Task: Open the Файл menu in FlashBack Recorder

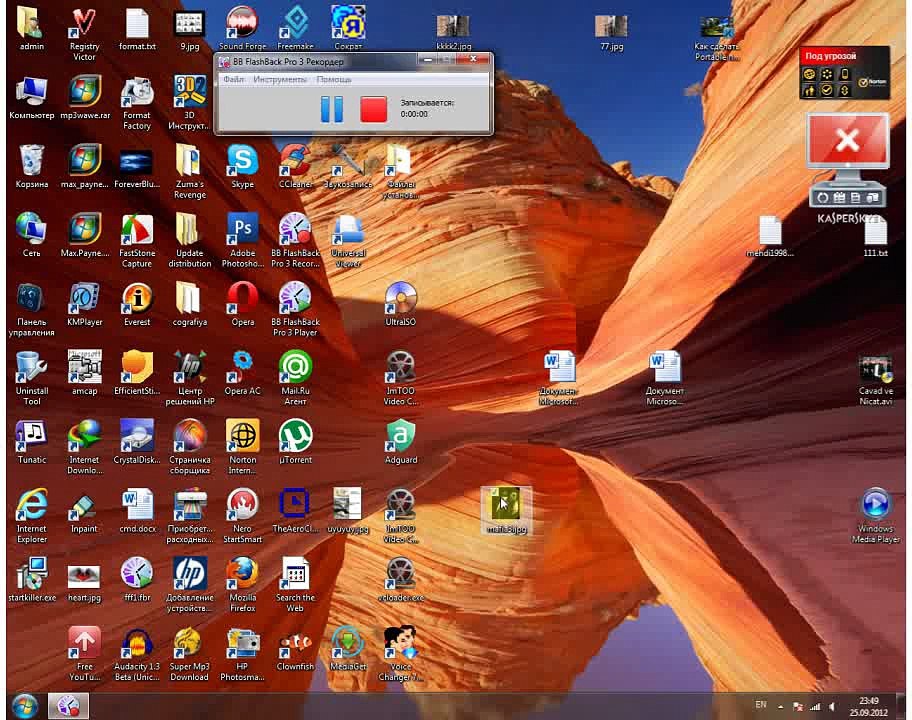Action: pyautogui.click(x=234, y=80)
